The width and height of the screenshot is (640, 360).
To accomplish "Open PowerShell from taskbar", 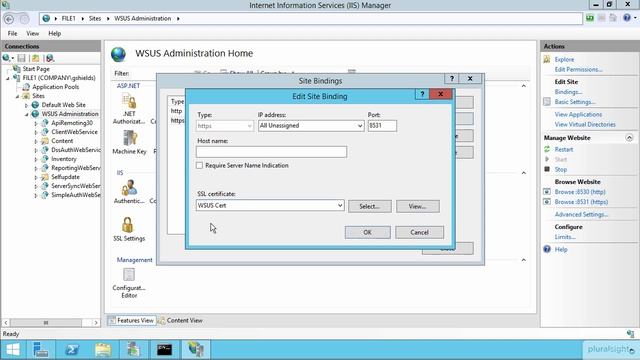I will pos(72,350).
